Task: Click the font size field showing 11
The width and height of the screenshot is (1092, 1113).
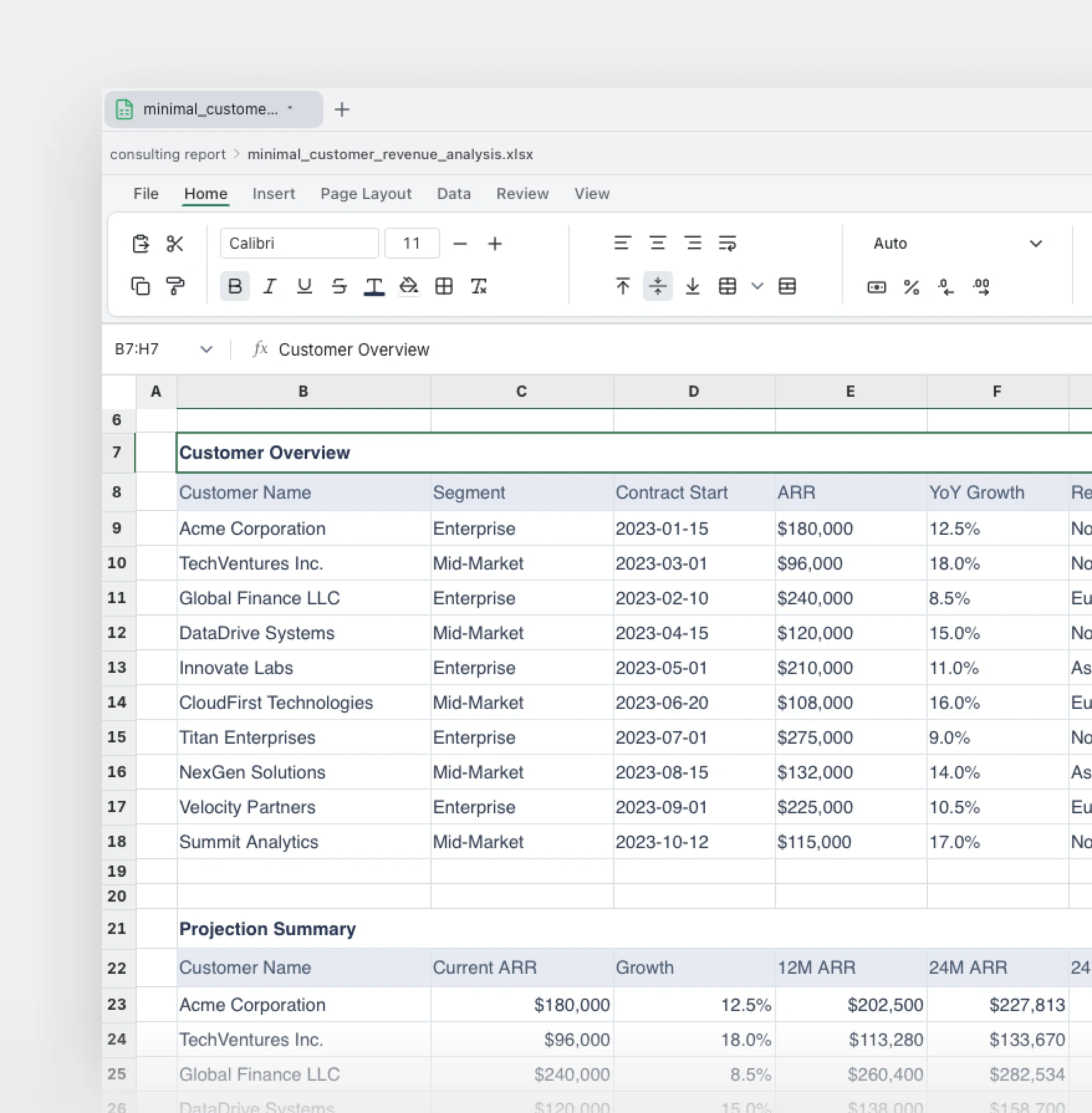Action: [412, 243]
